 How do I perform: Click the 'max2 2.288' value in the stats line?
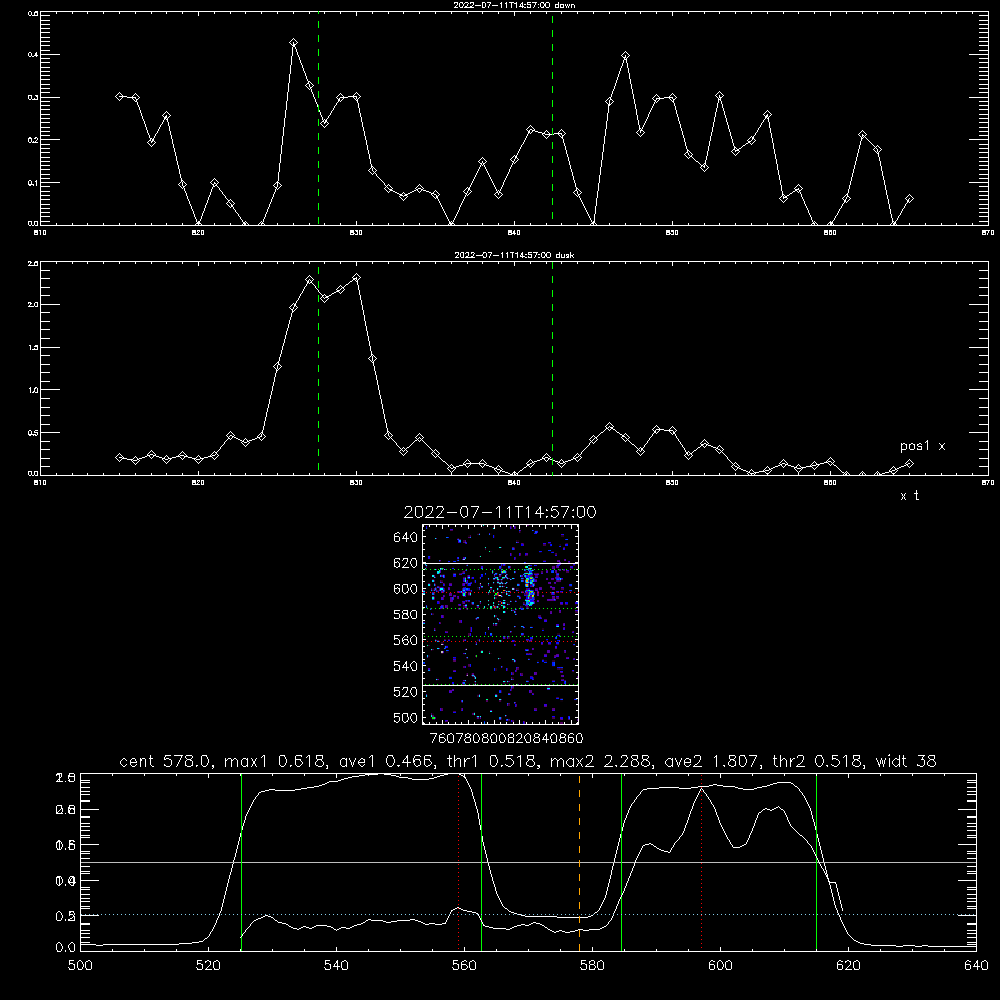(x=599, y=761)
